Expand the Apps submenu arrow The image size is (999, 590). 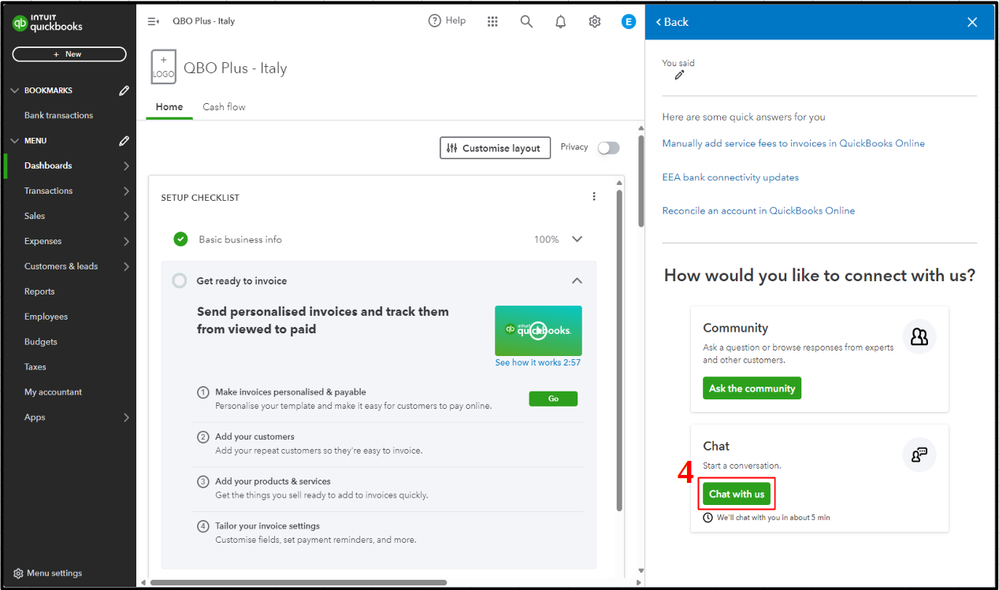[126, 417]
